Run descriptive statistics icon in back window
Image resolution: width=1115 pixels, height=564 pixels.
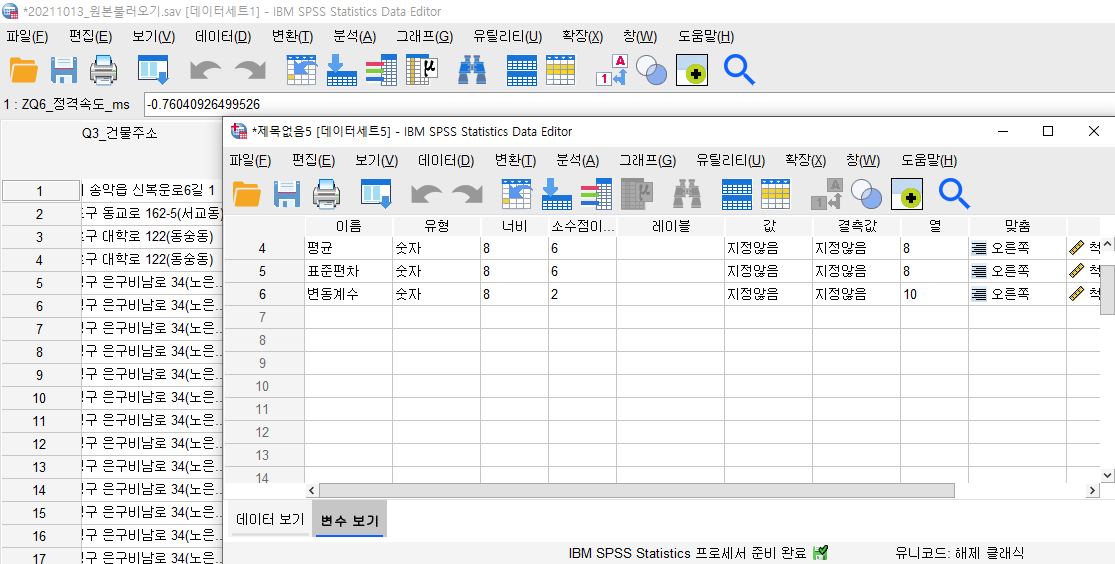(x=421, y=70)
